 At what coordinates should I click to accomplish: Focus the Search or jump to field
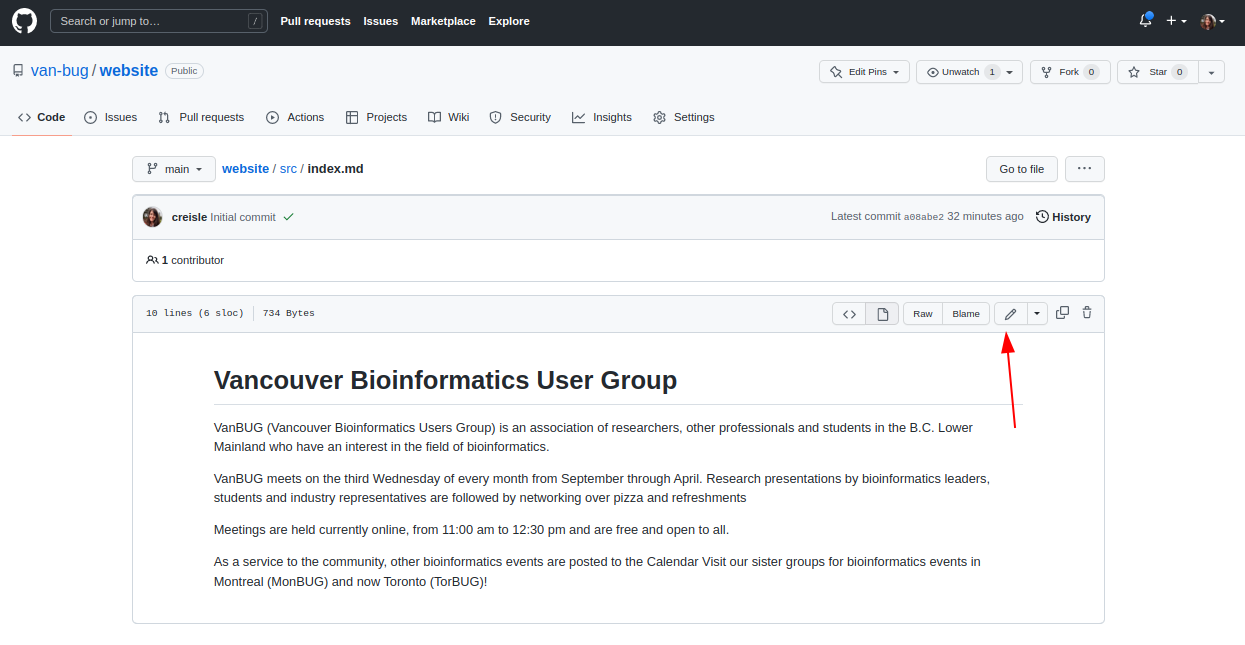click(160, 21)
